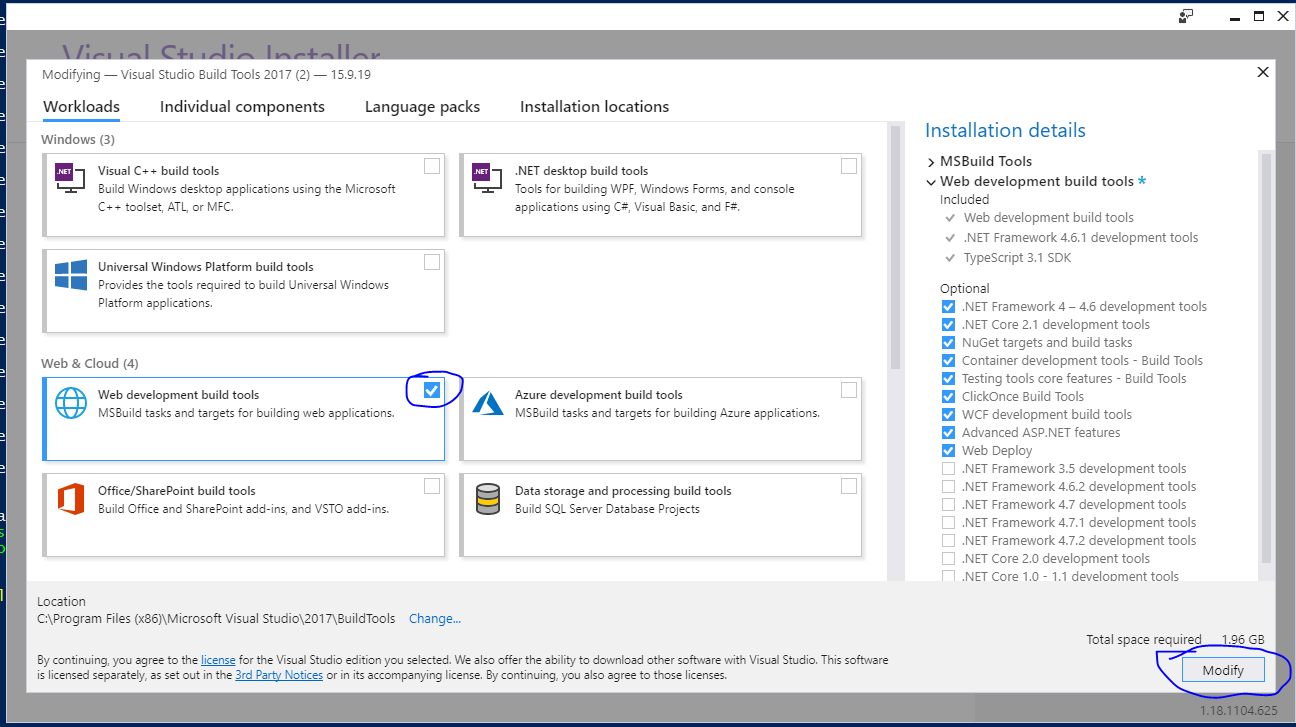1296x727 pixels.
Task: Click the Web development globe icon
Action: pos(70,402)
